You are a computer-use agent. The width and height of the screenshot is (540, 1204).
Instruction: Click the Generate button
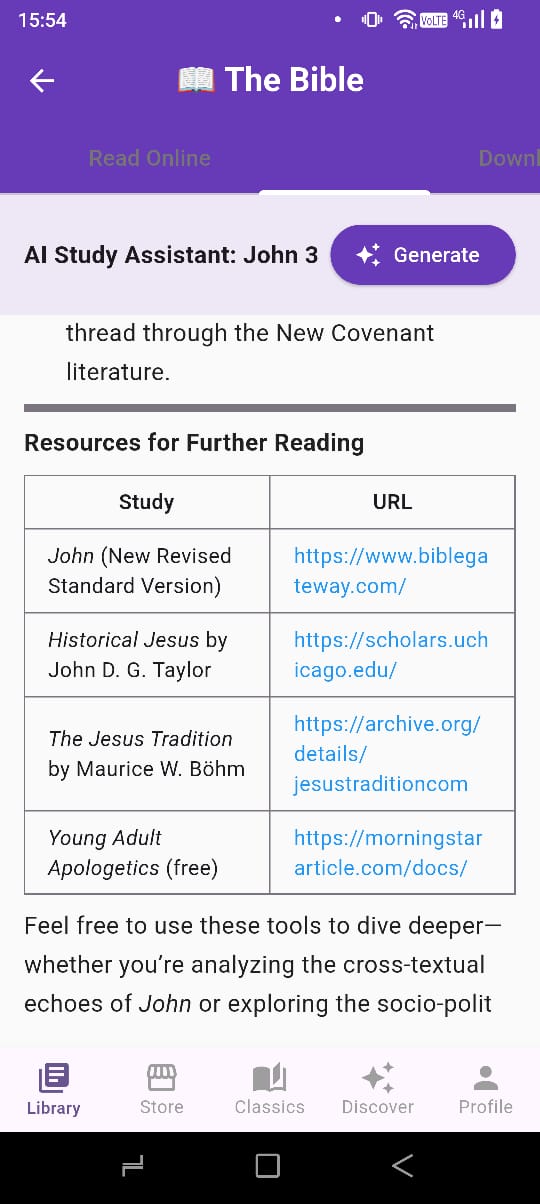pyautogui.click(x=423, y=255)
